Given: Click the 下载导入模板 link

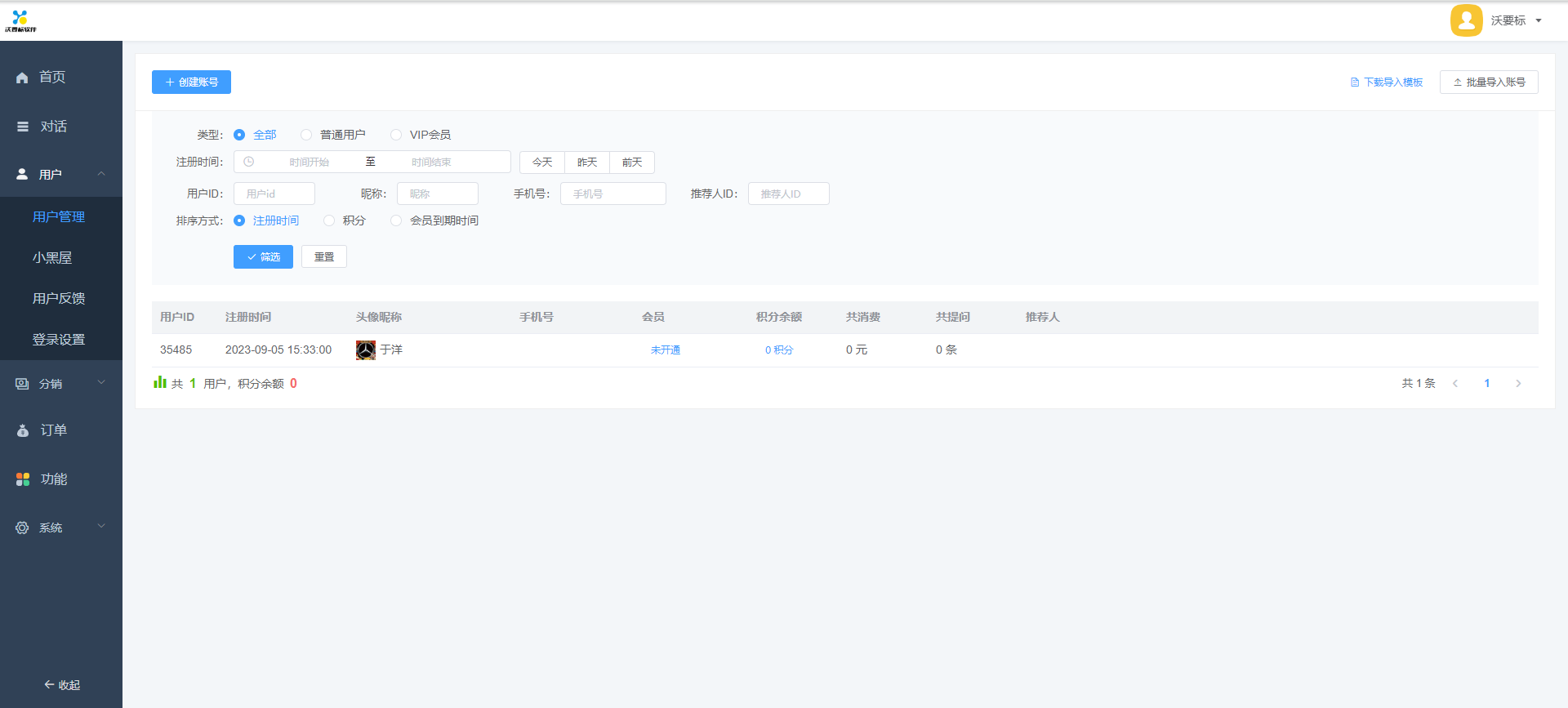Looking at the screenshot, I should pyautogui.click(x=1387, y=82).
